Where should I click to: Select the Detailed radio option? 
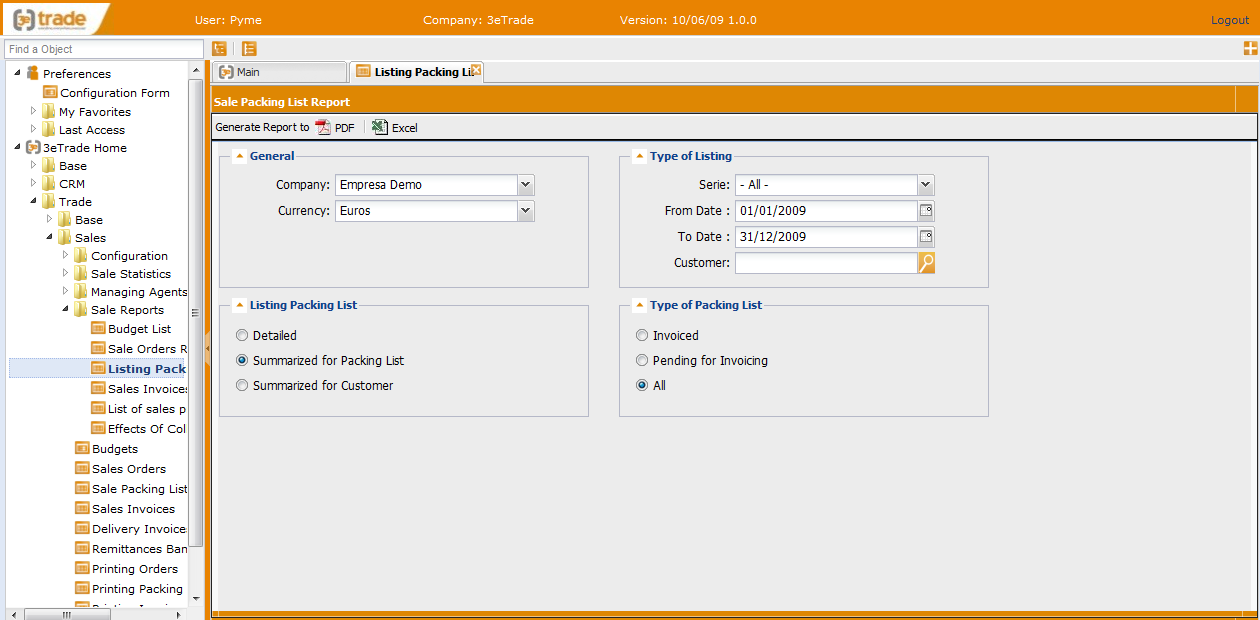pyautogui.click(x=242, y=336)
